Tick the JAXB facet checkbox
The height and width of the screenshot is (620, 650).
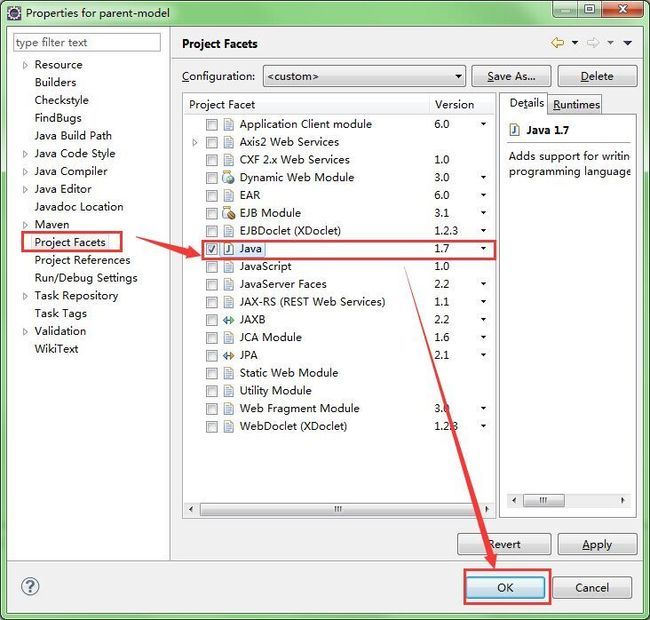tap(212, 320)
